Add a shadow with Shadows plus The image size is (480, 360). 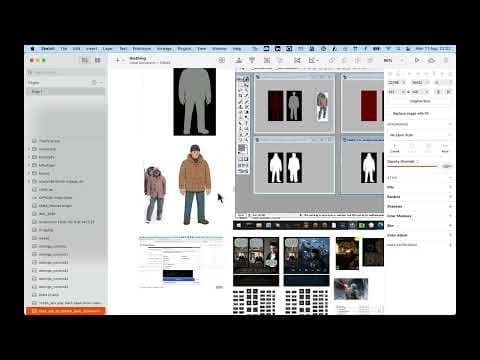pyautogui.click(x=450, y=207)
